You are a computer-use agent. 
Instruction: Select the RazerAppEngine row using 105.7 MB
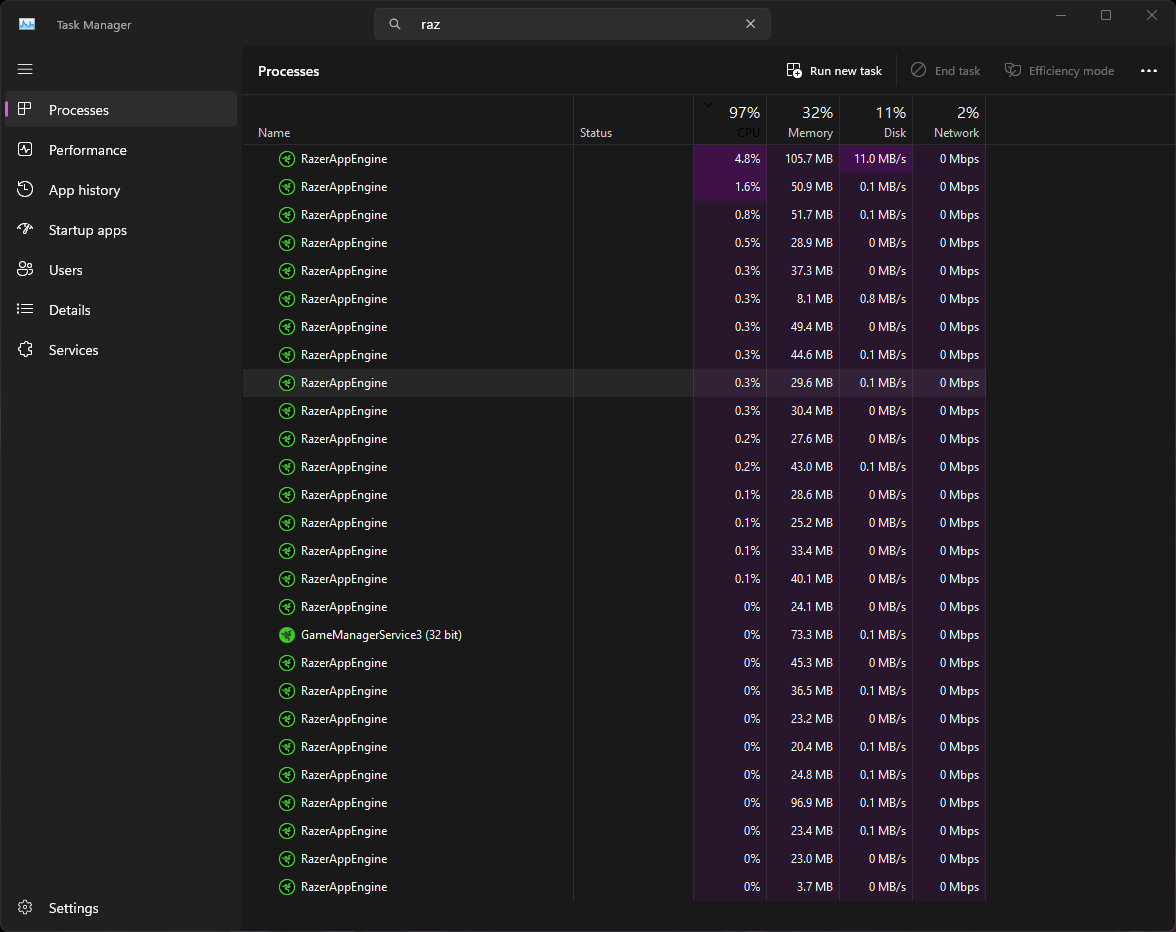[x=614, y=159]
